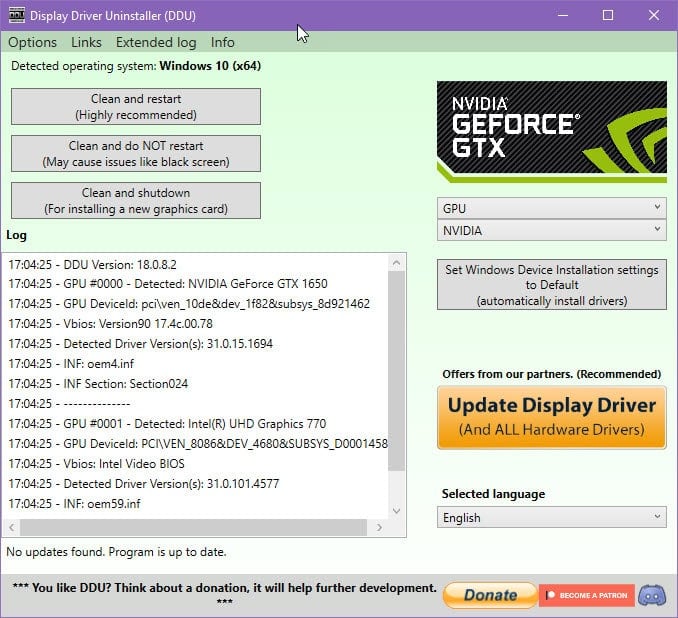Click Clean and shutdown button
The width and height of the screenshot is (678, 618).
pos(136,201)
